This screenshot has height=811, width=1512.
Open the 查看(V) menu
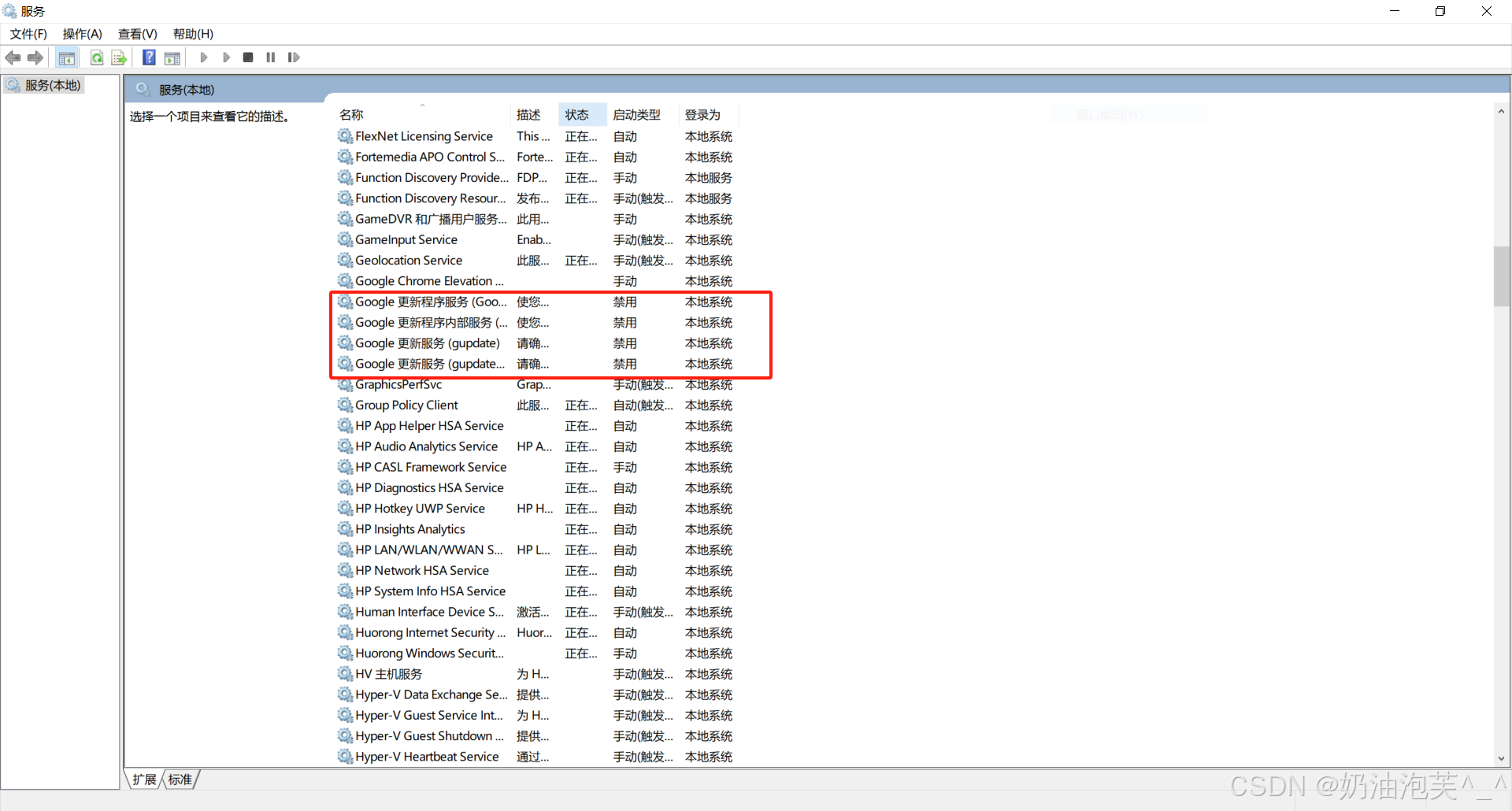coord(138,34)
